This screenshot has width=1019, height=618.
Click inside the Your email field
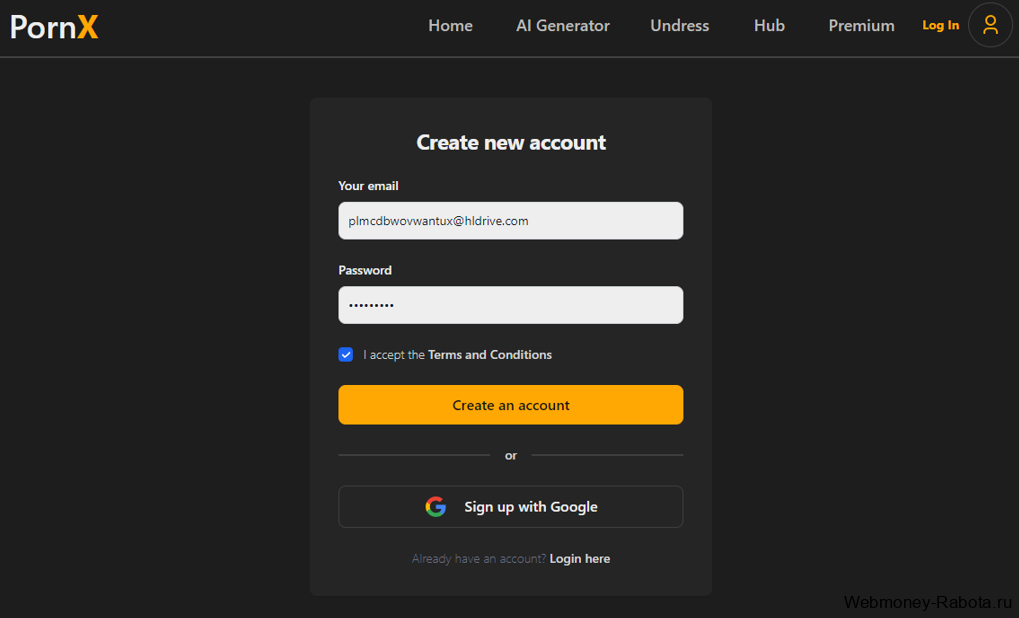(511, 220)
